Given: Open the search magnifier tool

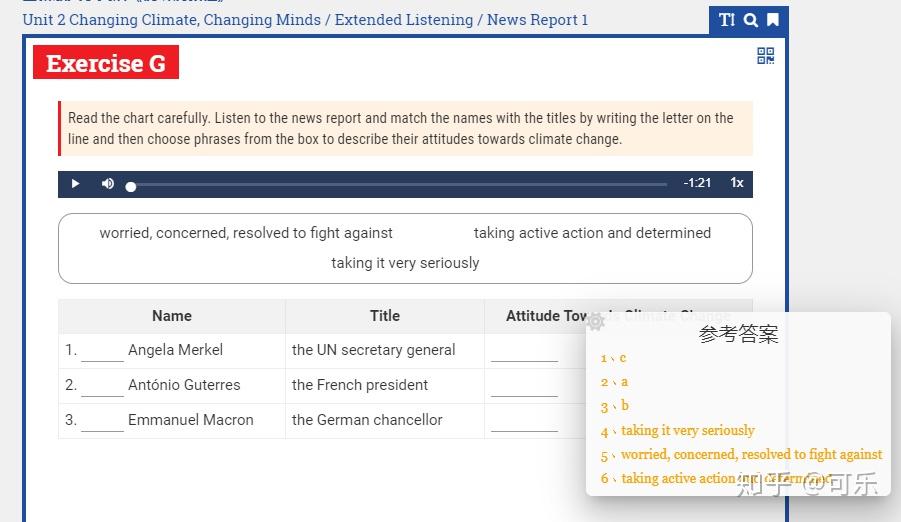Looking at the screenshot, I should [x=750, y=20].
